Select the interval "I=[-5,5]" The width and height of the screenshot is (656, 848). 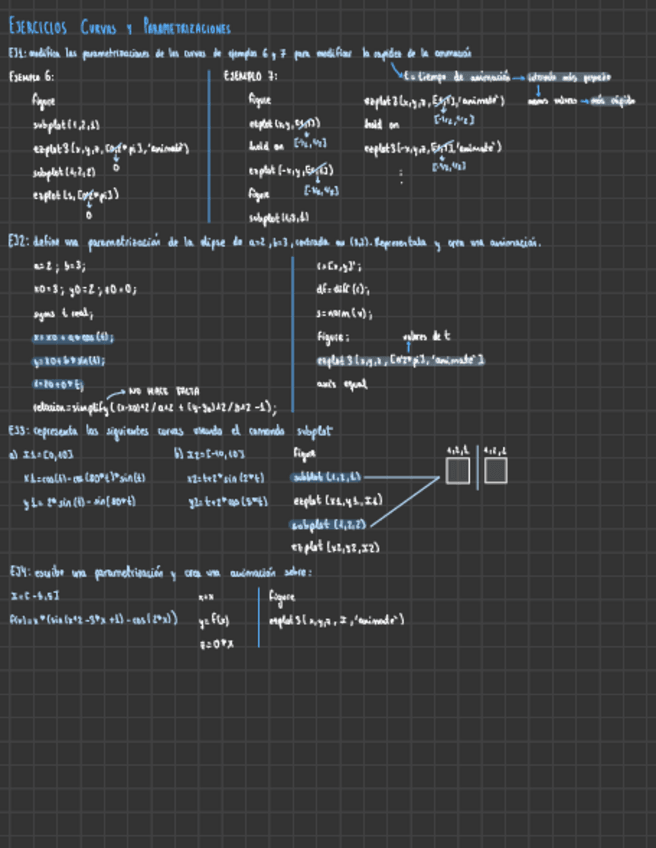coord(35,596)
